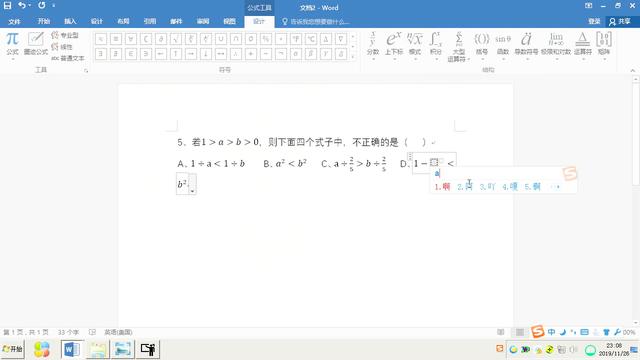The height and width of the screenshot is (360, 640).
Task: Open the 公式 (Equation) pi gallery
Action: 12,45
